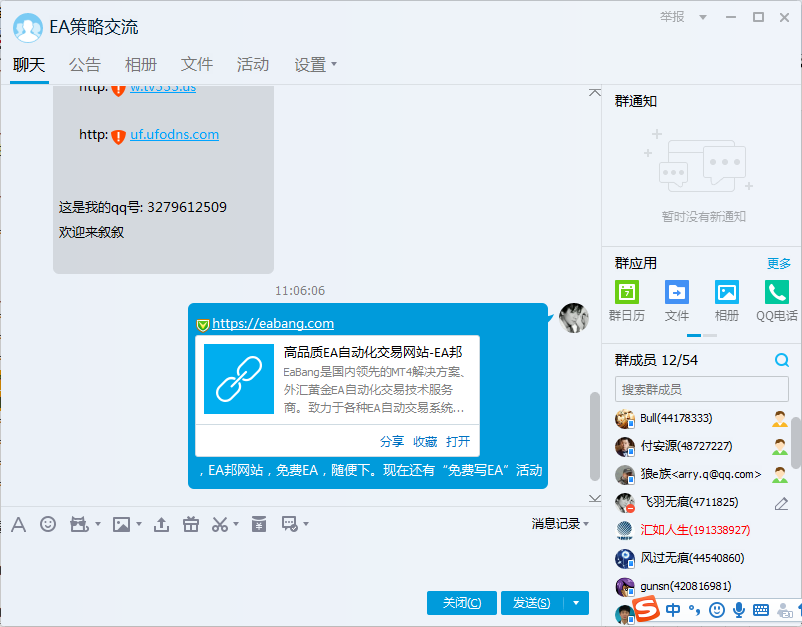Click the message sender's avatar in the chat
This screenshot has width=802, height=627.
(x=573, y=318)
